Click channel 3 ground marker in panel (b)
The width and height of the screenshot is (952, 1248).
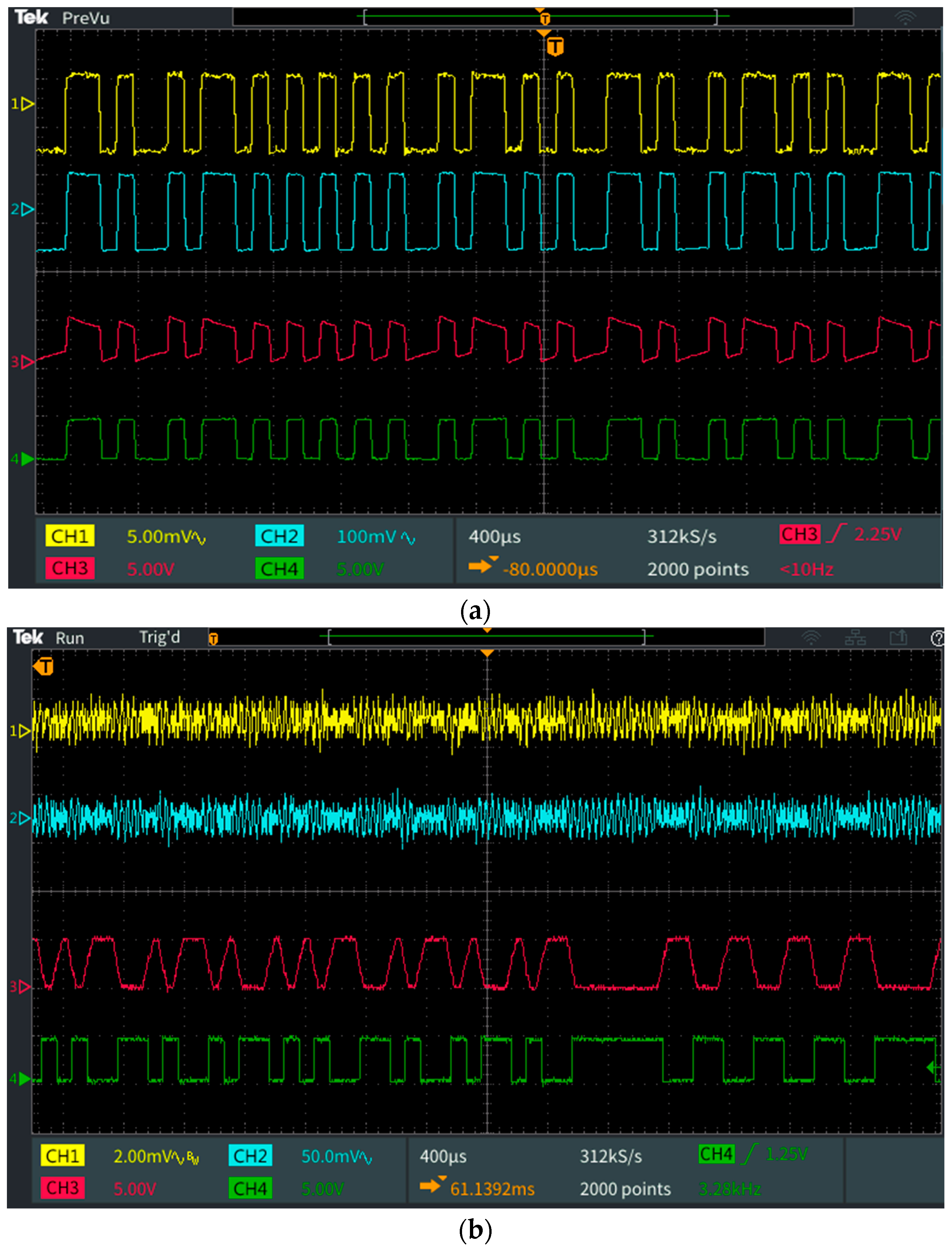pos(20,988)
